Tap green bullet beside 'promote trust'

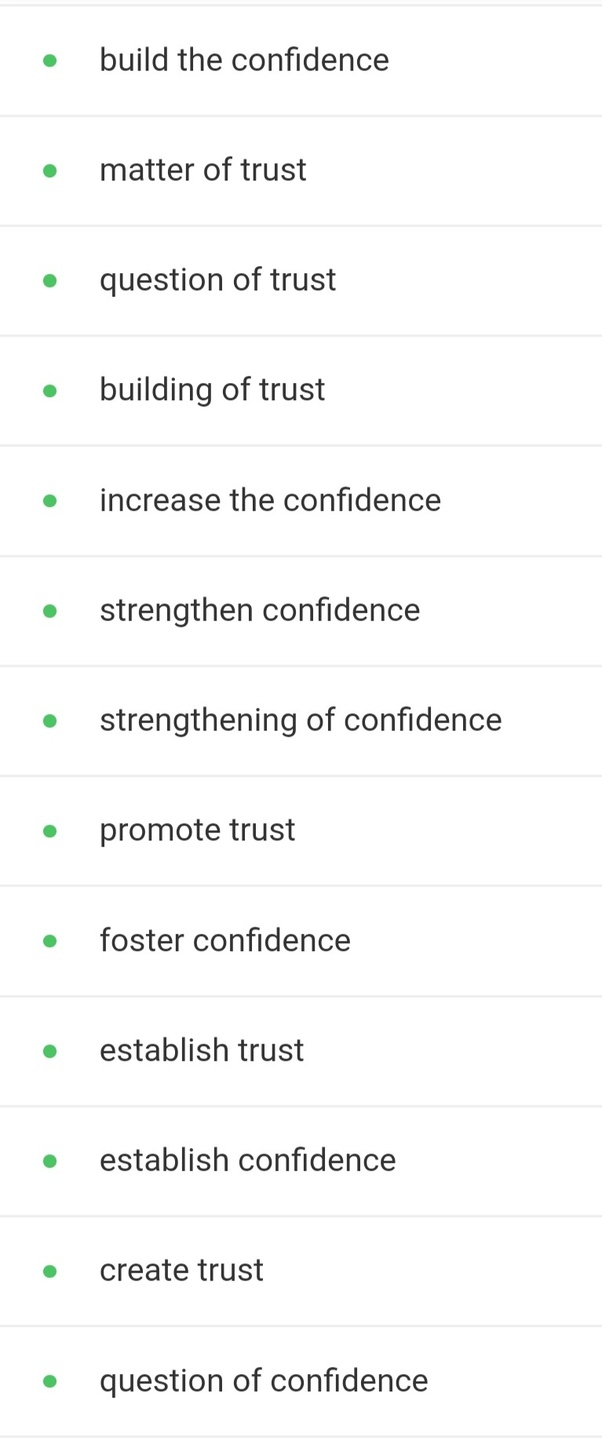50,831
